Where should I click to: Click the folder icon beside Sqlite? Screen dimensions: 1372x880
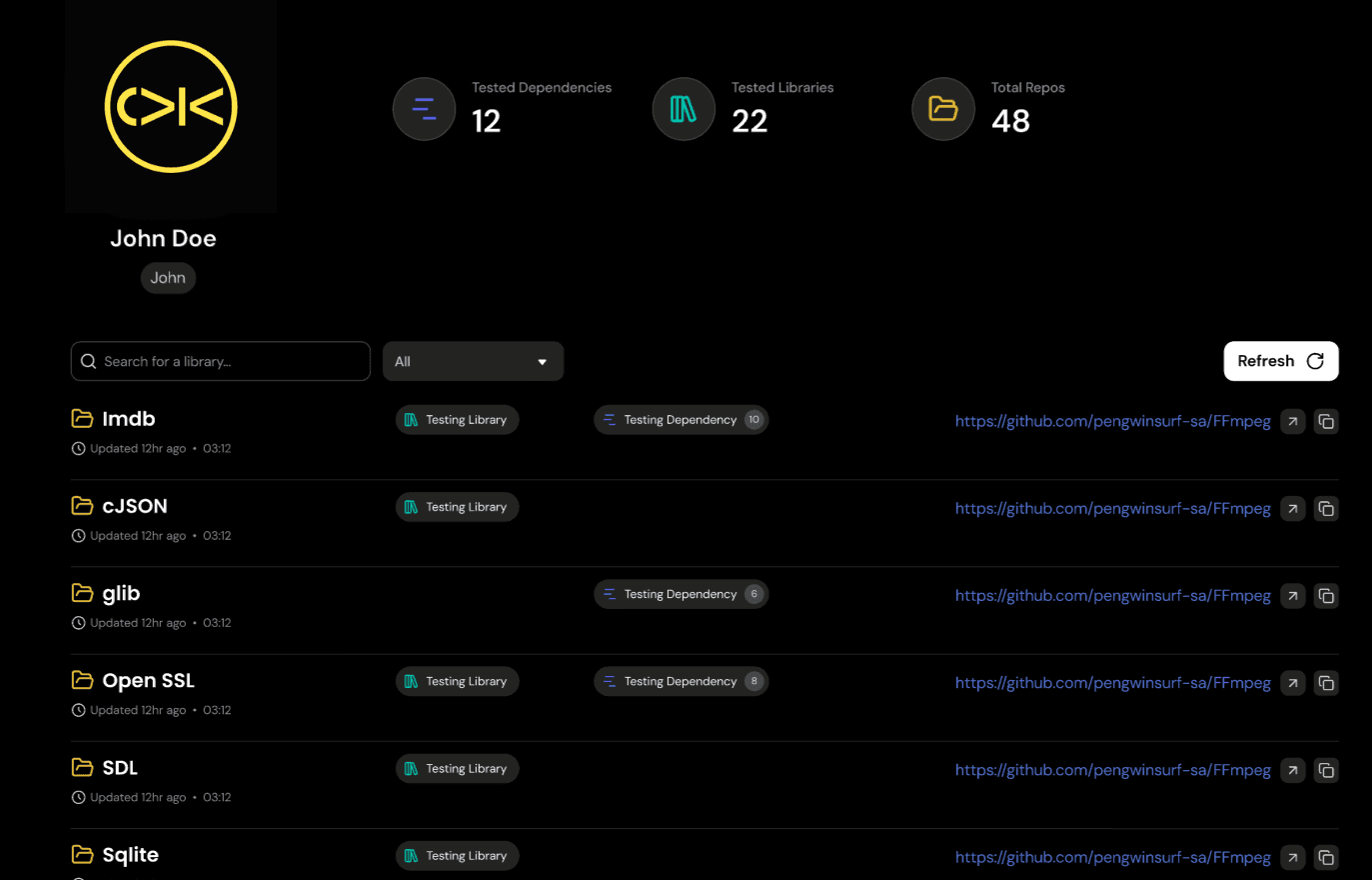coord(82,855)
